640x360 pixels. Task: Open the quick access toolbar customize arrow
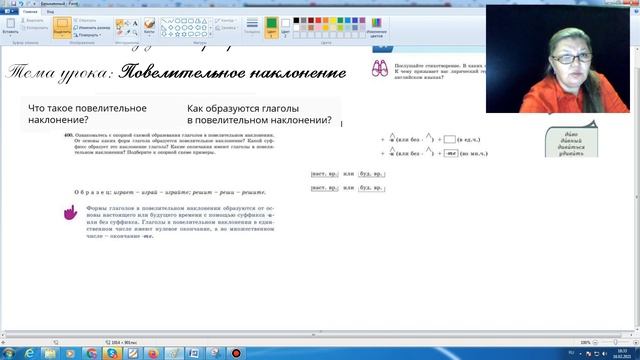pos(34,3)
